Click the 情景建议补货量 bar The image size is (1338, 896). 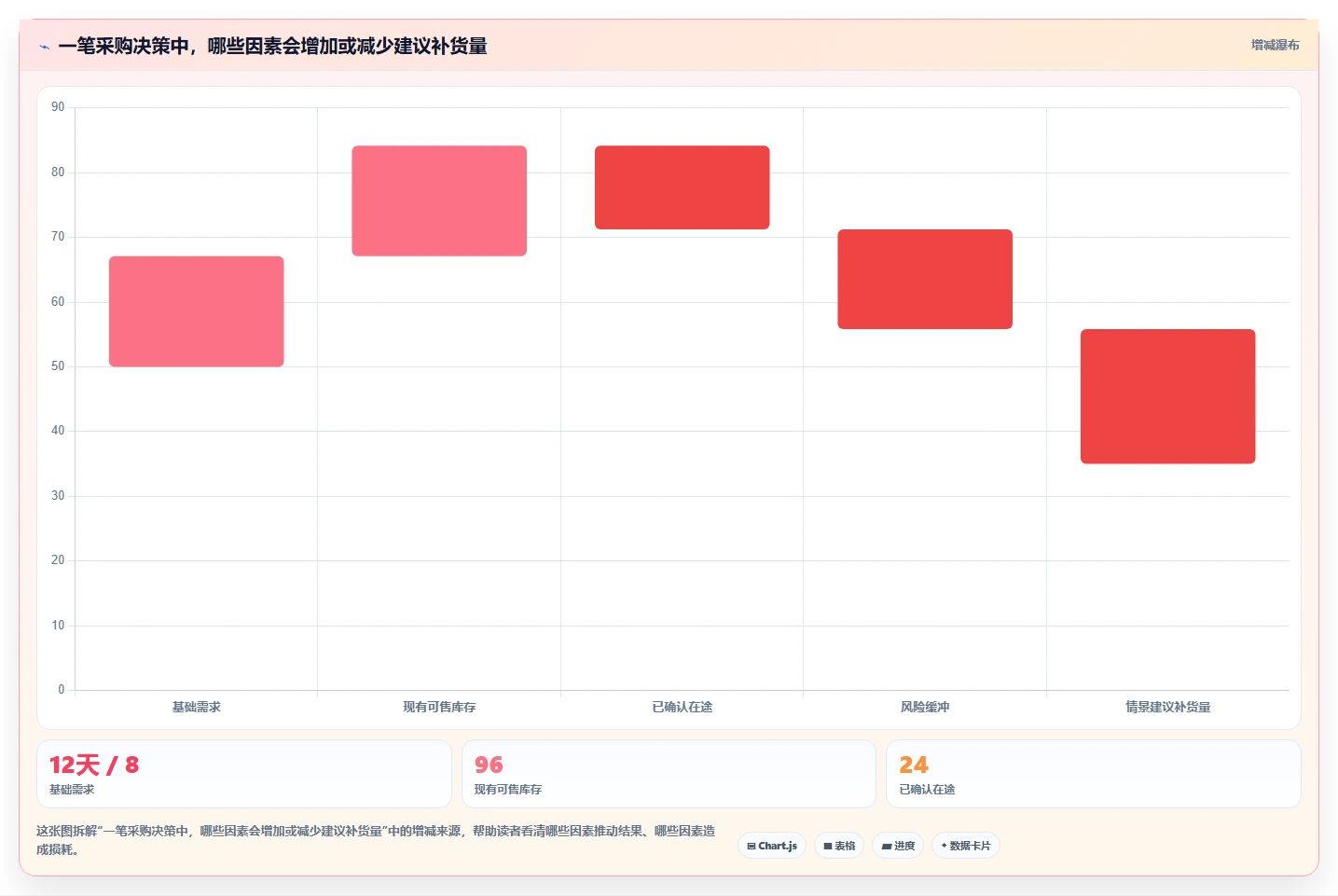[1167, 396]
